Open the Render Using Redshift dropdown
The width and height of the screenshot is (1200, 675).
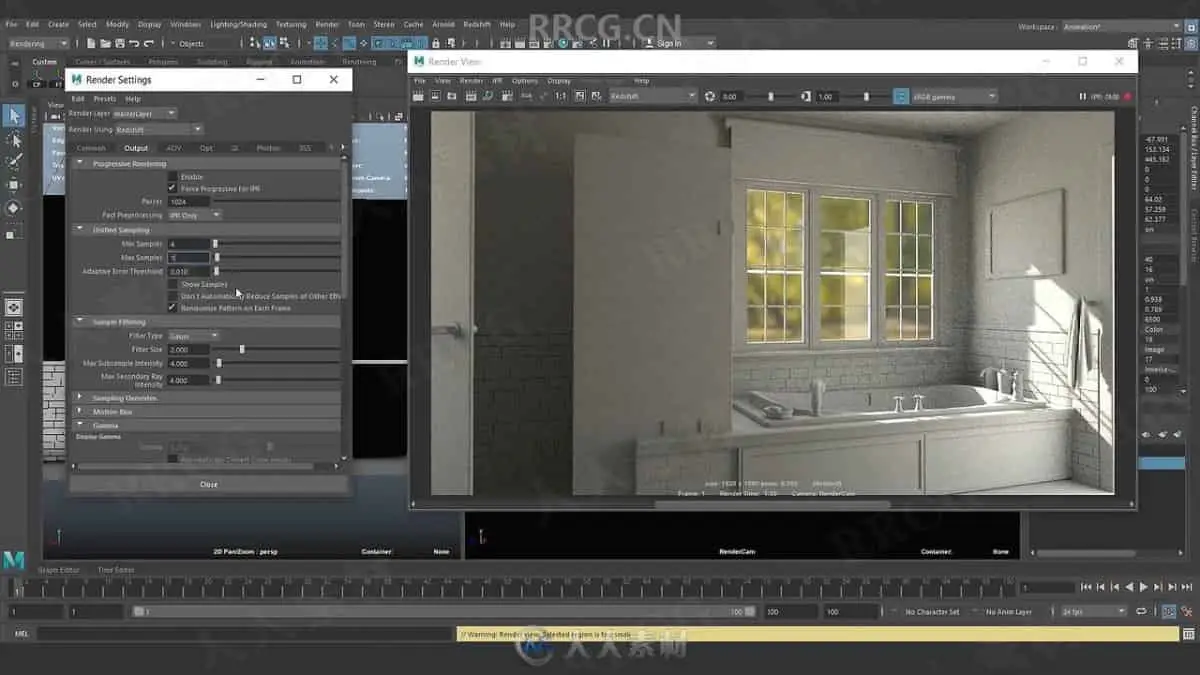tap(158, 129)
